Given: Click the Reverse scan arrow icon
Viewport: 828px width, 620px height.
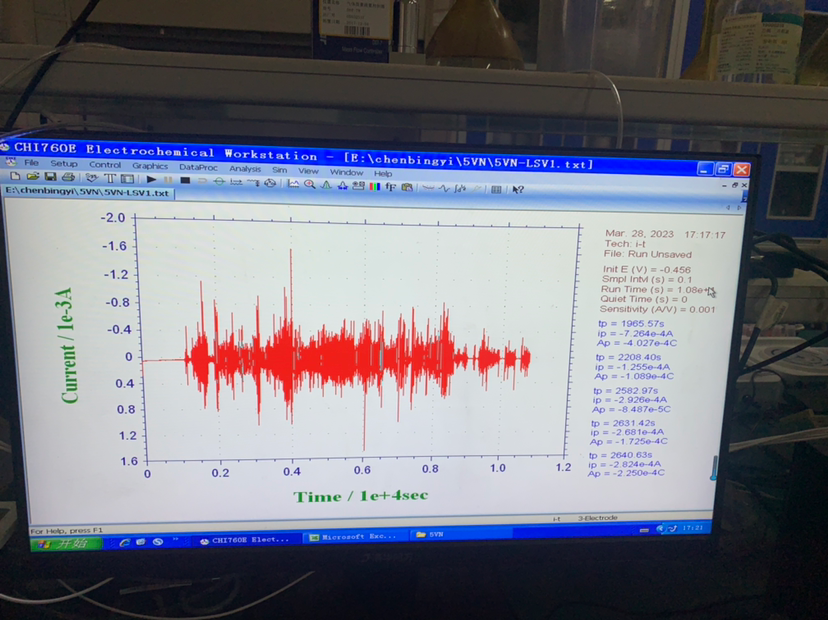Looking at the screenshot, I should pyautogui.click(x=202, y=181).
